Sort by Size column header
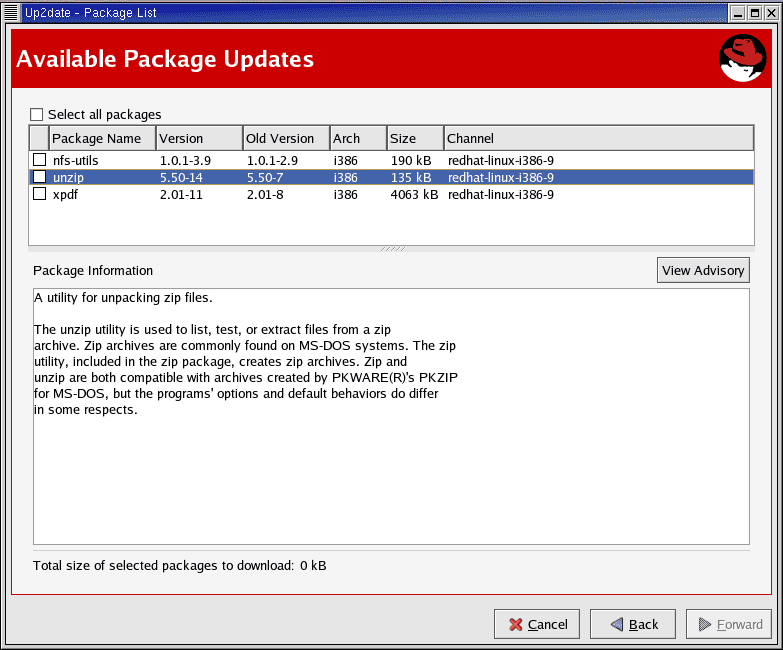783x650 pixels. [415, 138]
